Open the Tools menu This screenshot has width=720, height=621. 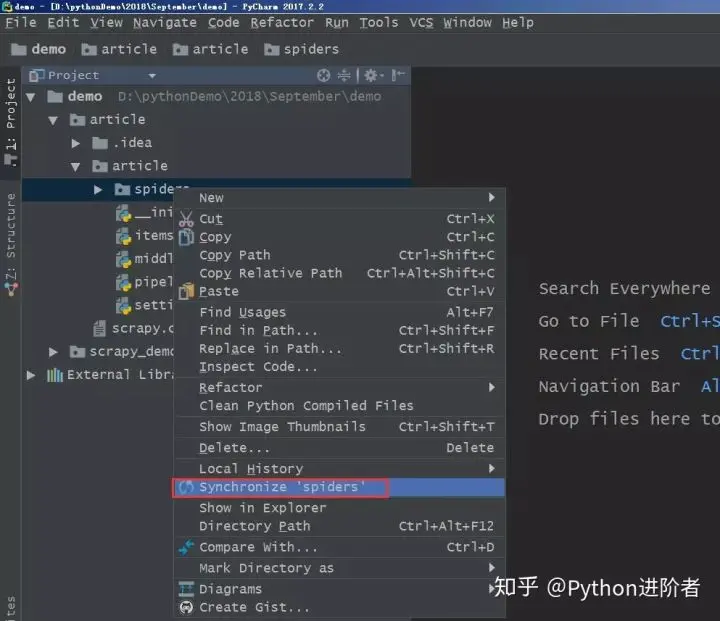[x=379, y=23]
